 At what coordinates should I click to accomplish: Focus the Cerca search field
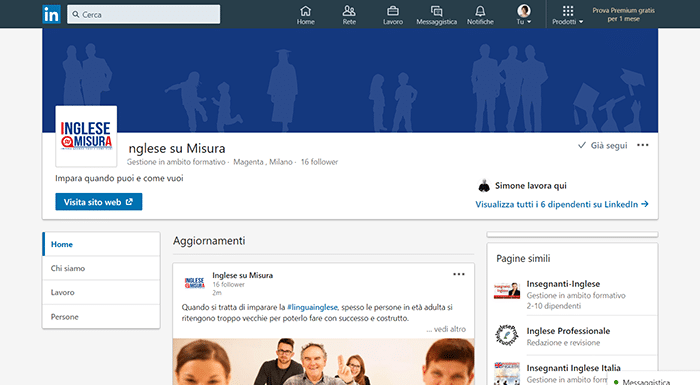[x=144, y=14]
